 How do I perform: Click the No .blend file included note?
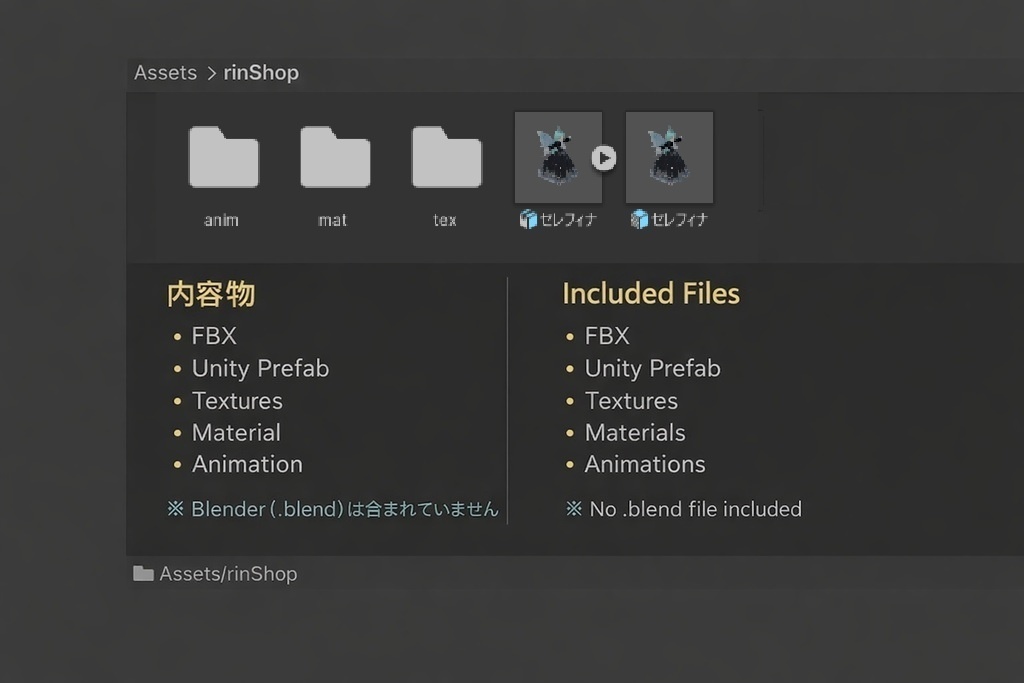point(684,509)
